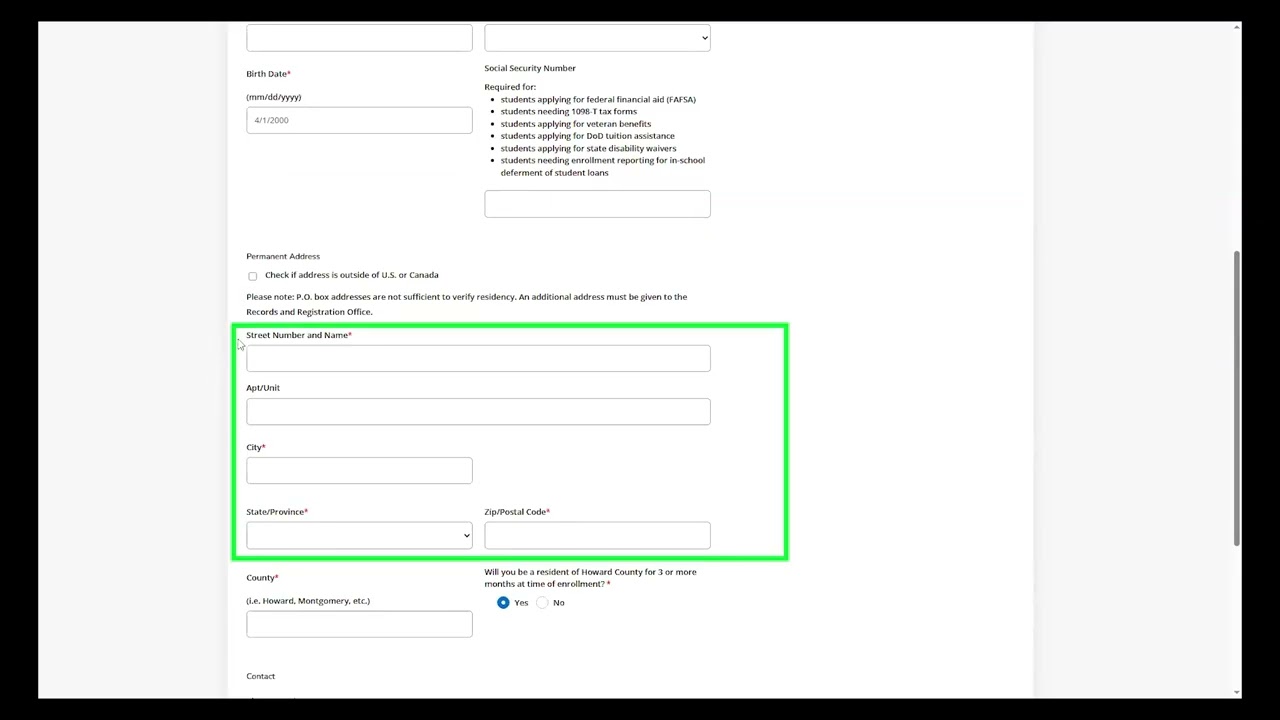Screen dimensions: 1280x720
Task: Select Yes for Howard County resident
Action: (x=503, y=602)
